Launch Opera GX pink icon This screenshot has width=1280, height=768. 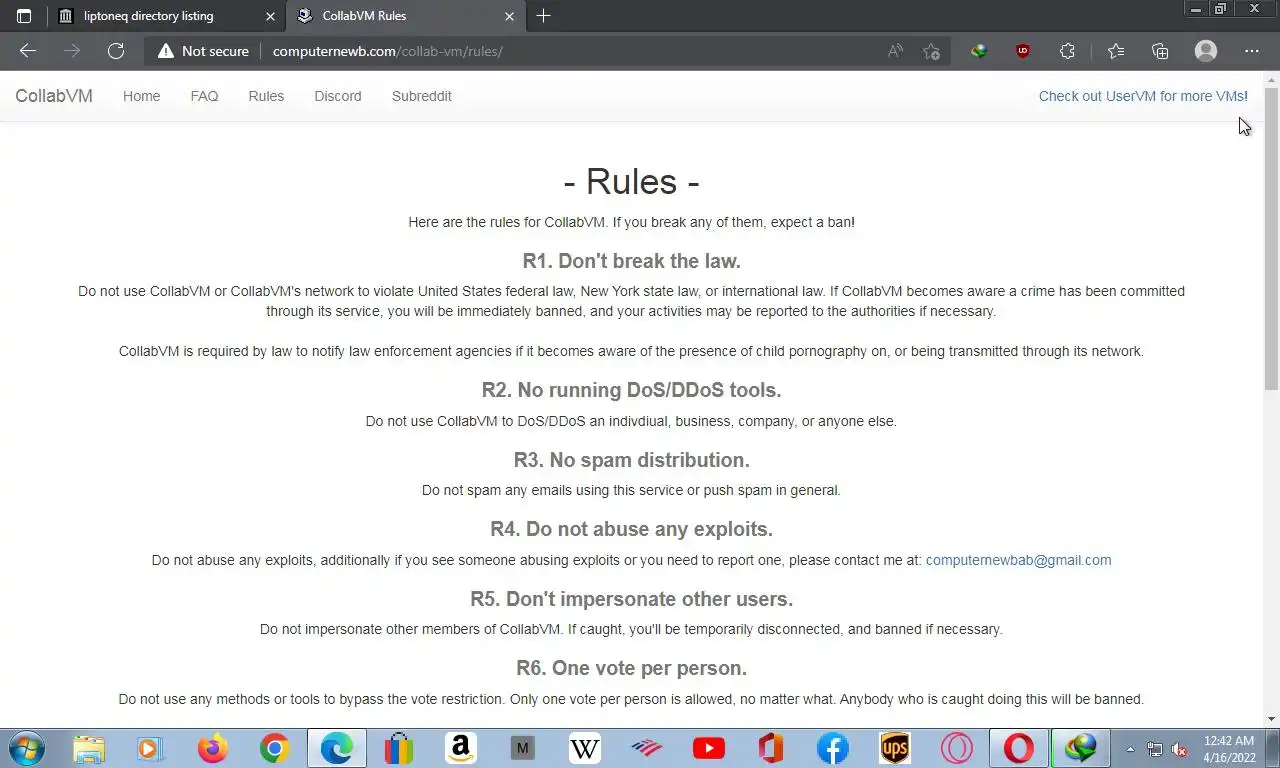coord(956,748)
